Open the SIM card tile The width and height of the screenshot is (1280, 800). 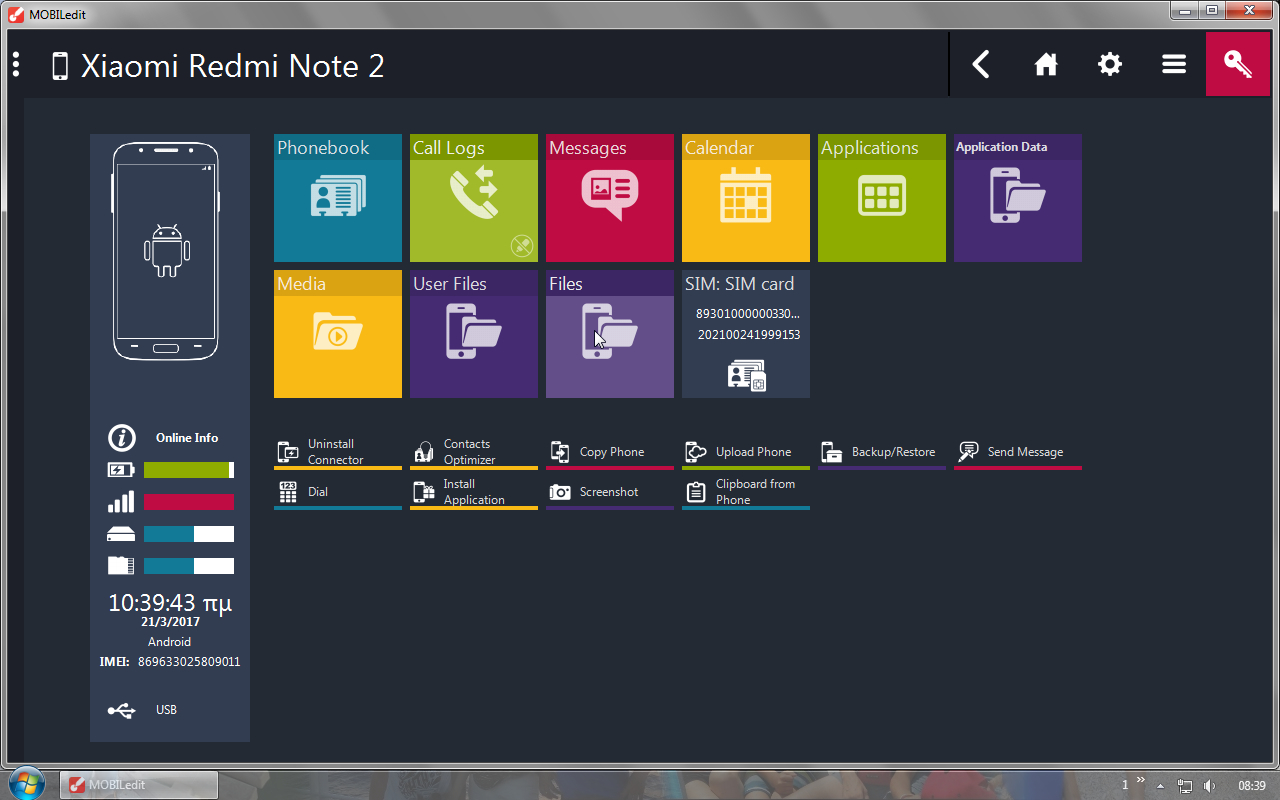pyautogui.click(x=746, y=334)
